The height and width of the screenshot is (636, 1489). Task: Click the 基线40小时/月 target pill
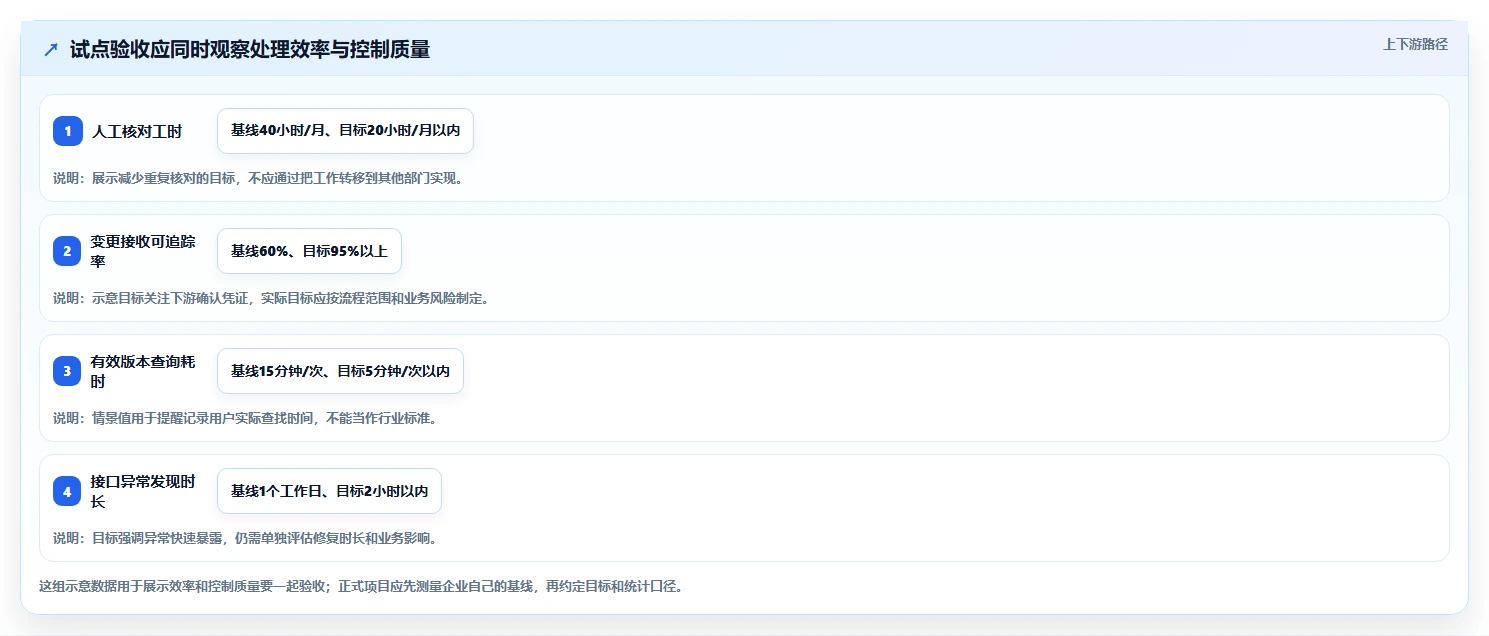point(345,131)
